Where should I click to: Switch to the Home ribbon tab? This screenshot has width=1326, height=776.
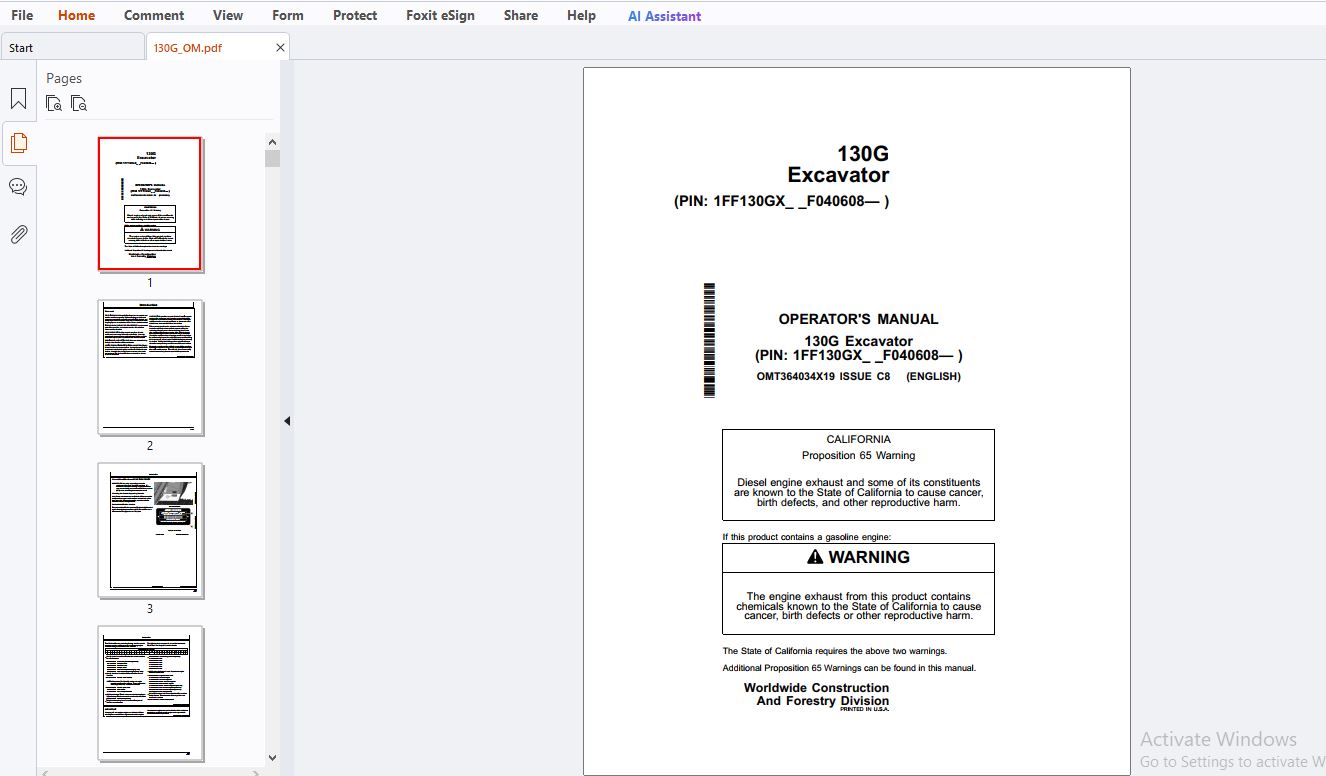coord(77,15)
